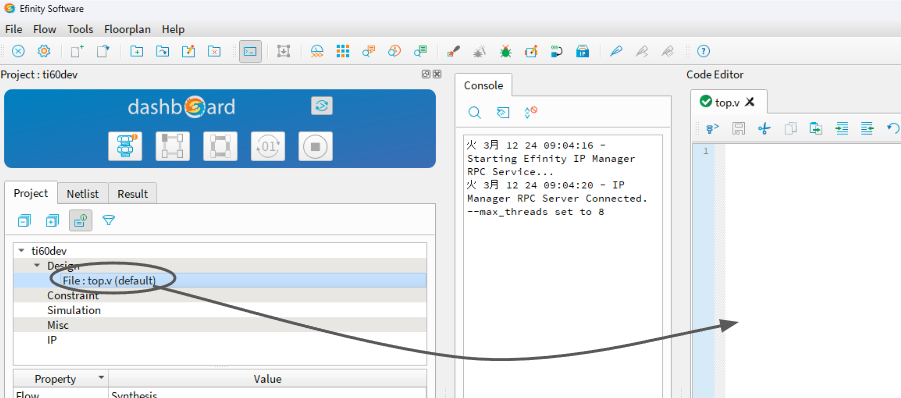Select the Misc tree item
The height and width of the screenshot is (398, 901).
pos(57,325)
